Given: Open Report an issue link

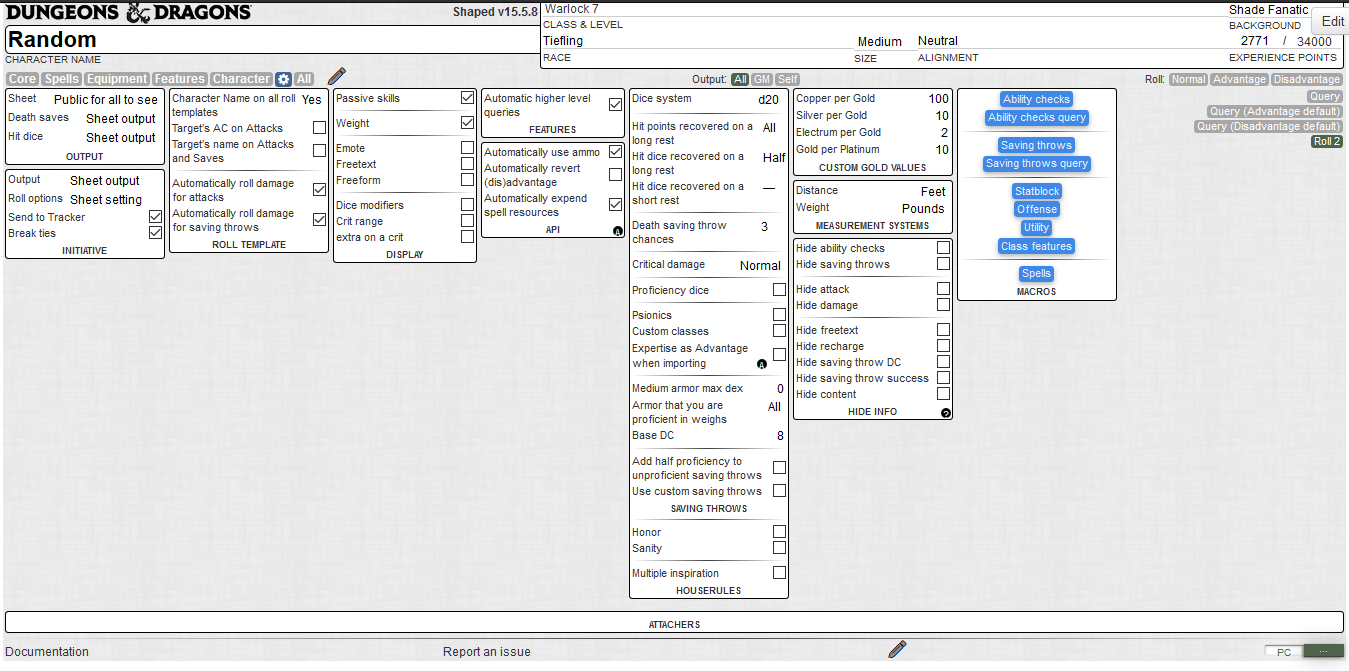Looking at the screenshot, I should (487, 652).
